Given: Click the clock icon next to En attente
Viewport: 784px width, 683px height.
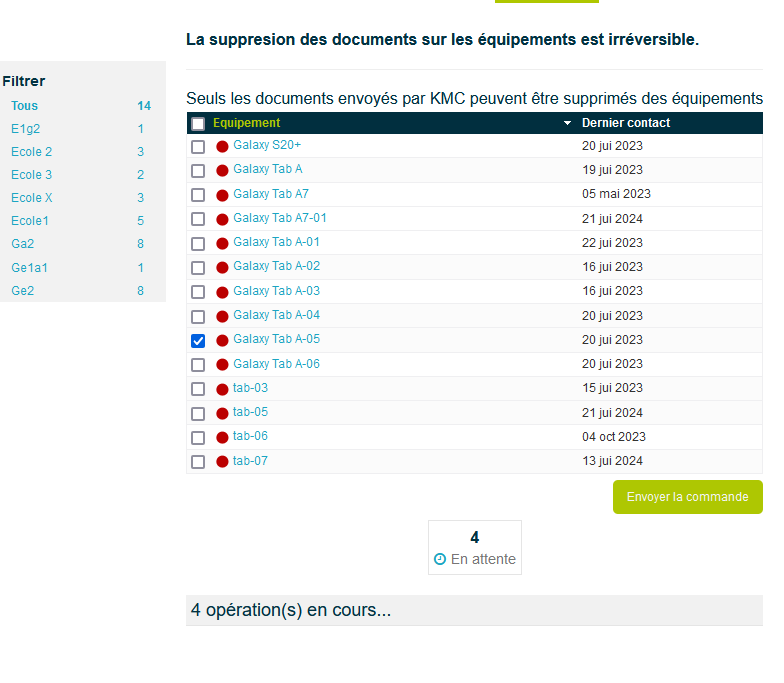Looking at the screenshot, I should 440,560.
